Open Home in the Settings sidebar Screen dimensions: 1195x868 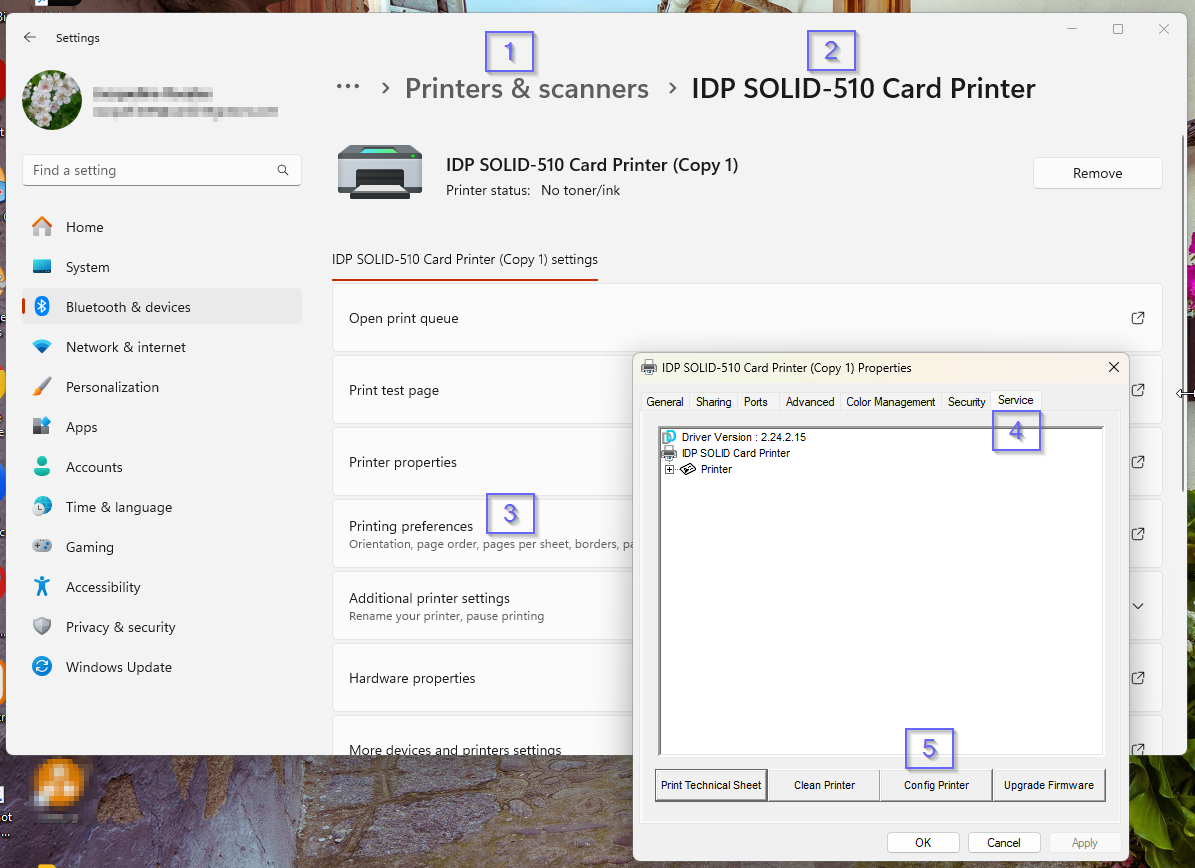coord(162,227)
